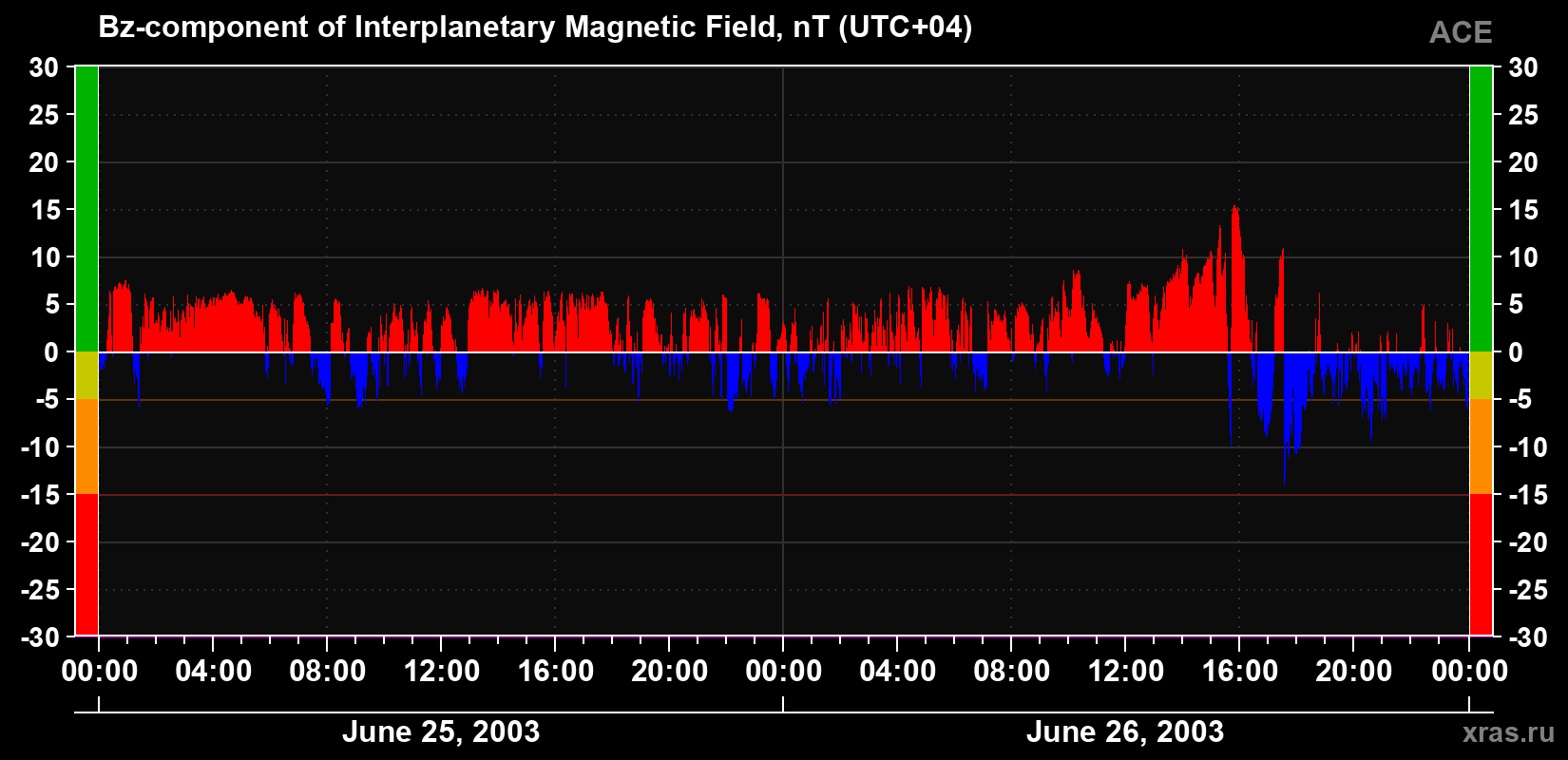Image resolution: width=1568 pixels, height=760 pixels.
Task: Click the '-20' label on the left axis
Action: click(40, 542)
